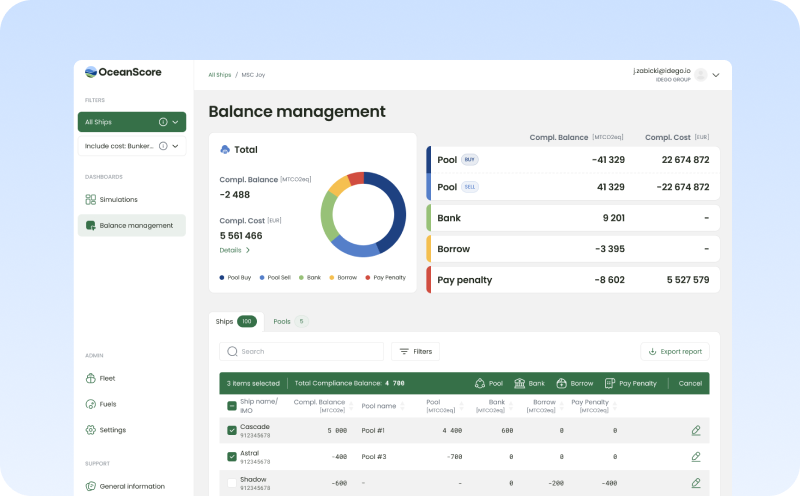Screen dimensions: 800x496
Task: Check the Shadow ship checkbox
Action: 232,482
